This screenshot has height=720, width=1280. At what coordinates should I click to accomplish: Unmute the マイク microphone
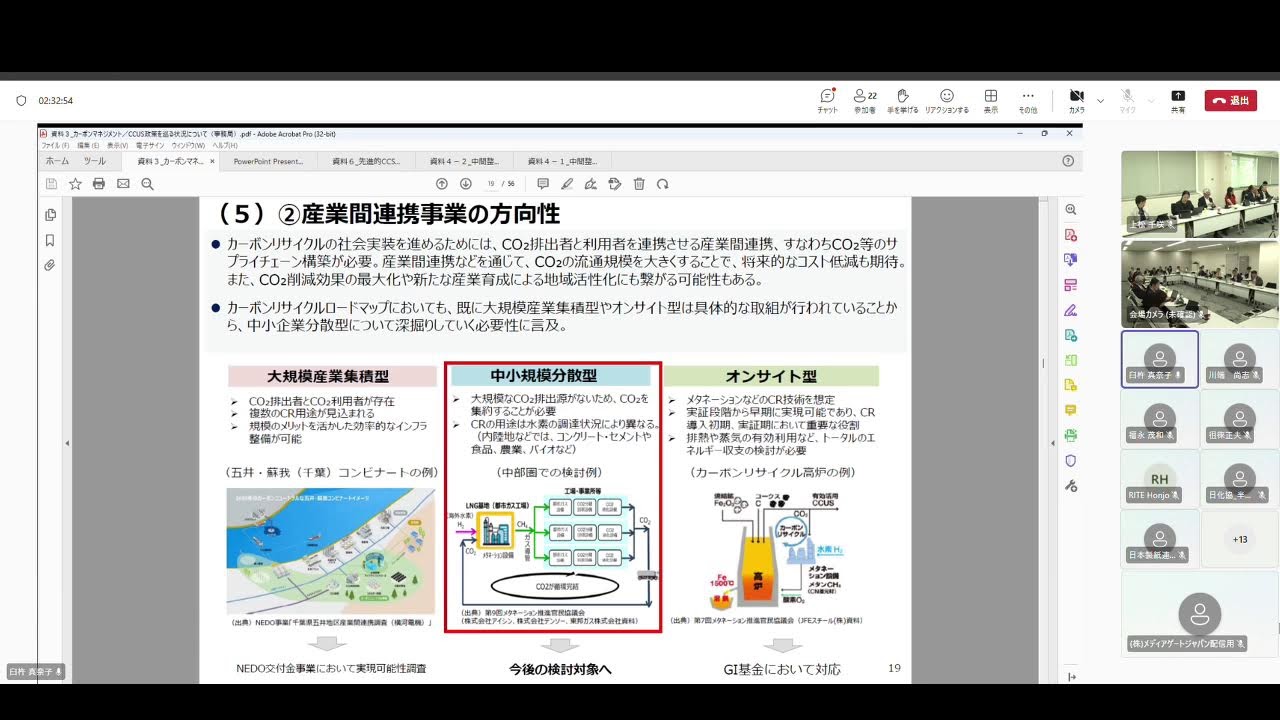[1127, 100]
